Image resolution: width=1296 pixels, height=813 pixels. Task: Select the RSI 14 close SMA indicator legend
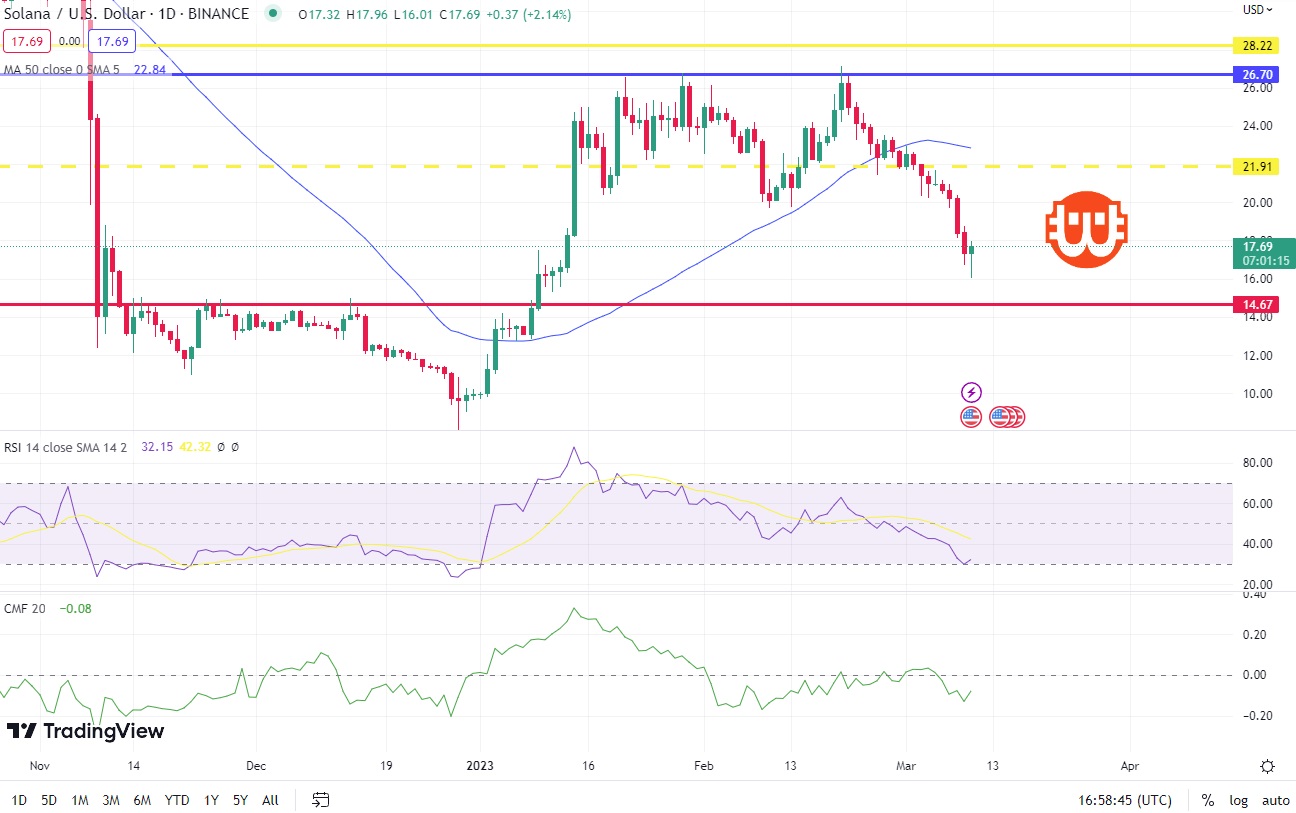(x=65, y=447)
